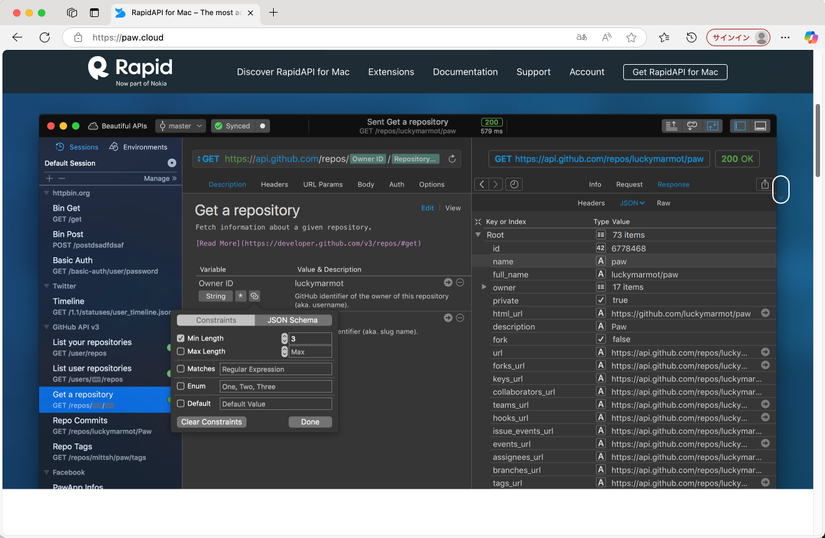Collapse the httpbin.org group
Viewport: 825px width, 538px height.
(46, 193)
